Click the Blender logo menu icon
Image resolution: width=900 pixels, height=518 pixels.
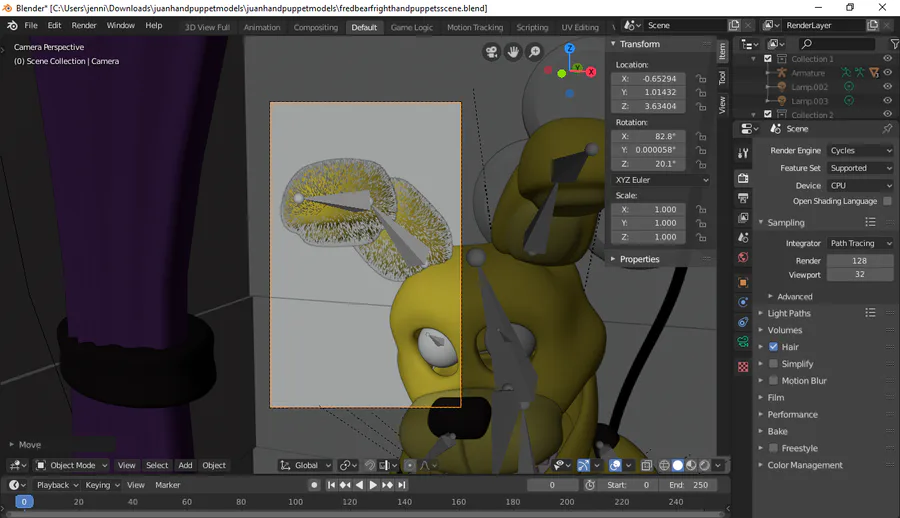(12, 25)
